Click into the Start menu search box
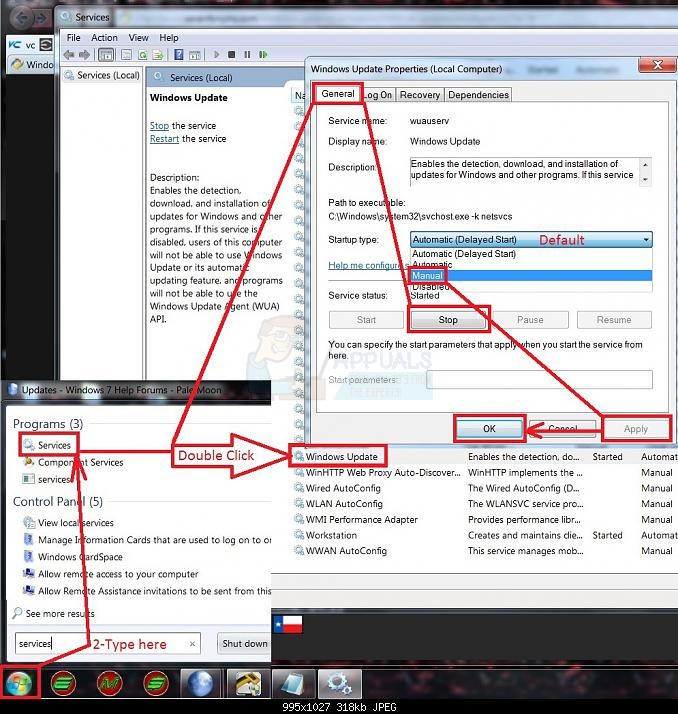This screenshot has height=714, width=678. [x=107, y=643]
